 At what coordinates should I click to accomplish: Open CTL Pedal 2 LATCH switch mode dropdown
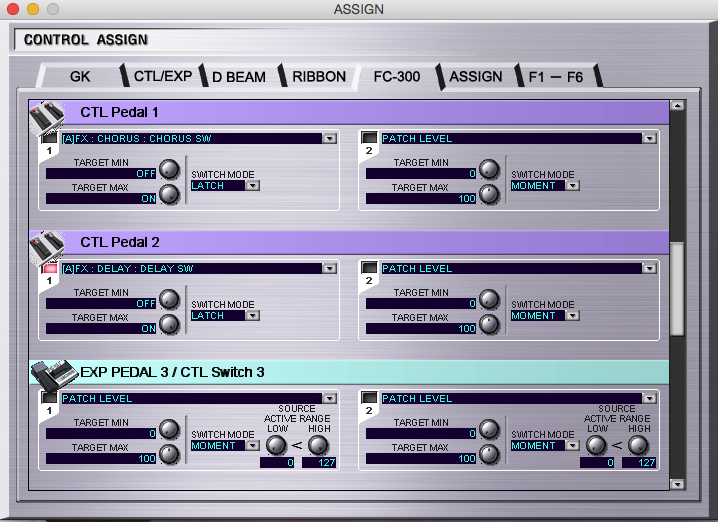253,316
